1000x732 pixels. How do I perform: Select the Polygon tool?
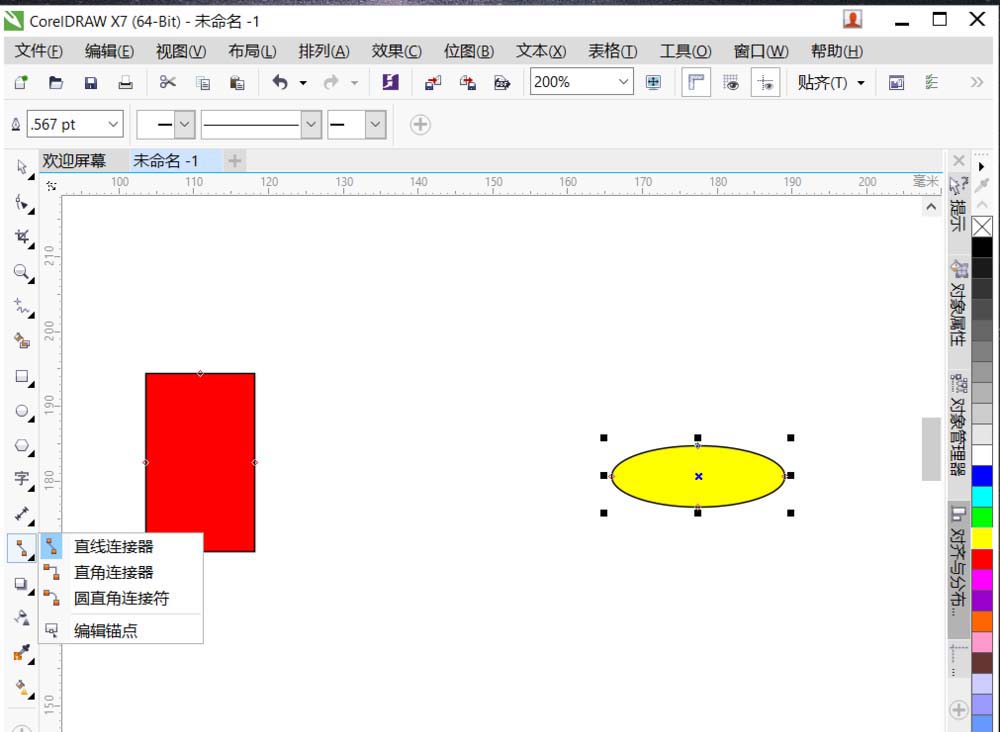(22, 445)
